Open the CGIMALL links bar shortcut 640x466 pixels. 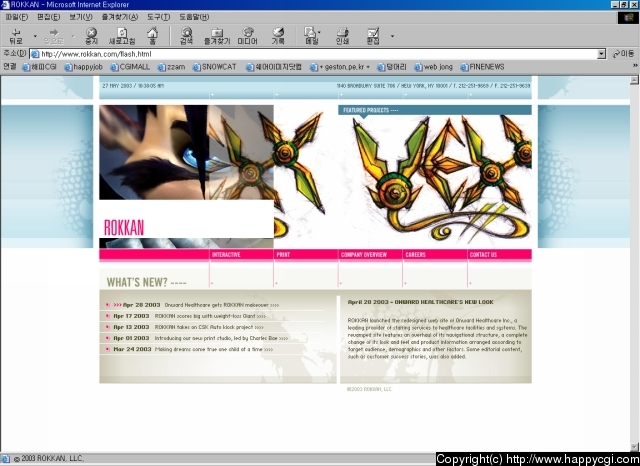pos(130,67)
